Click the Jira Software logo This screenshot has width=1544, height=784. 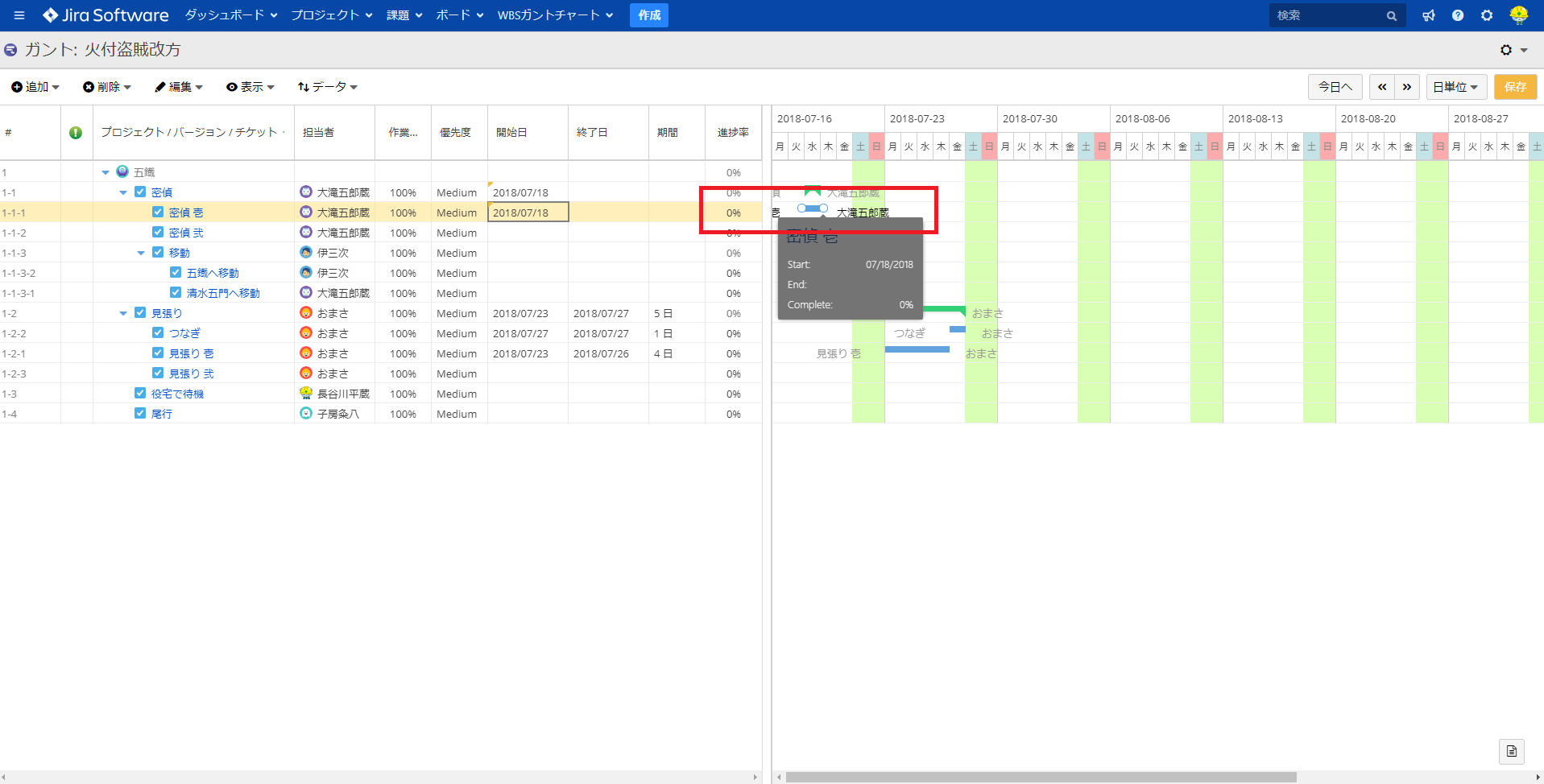pos(106,15)
